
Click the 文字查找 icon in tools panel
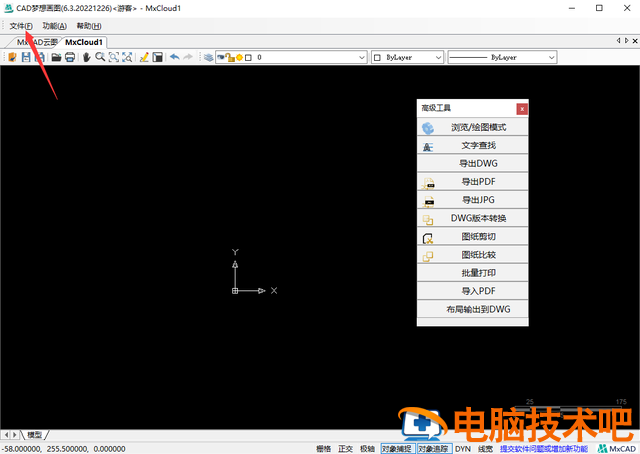(428, 147)
